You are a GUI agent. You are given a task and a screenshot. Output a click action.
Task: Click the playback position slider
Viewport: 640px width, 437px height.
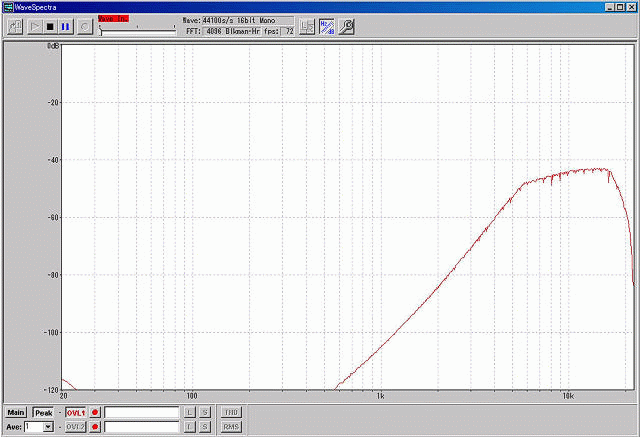(135, 31)
